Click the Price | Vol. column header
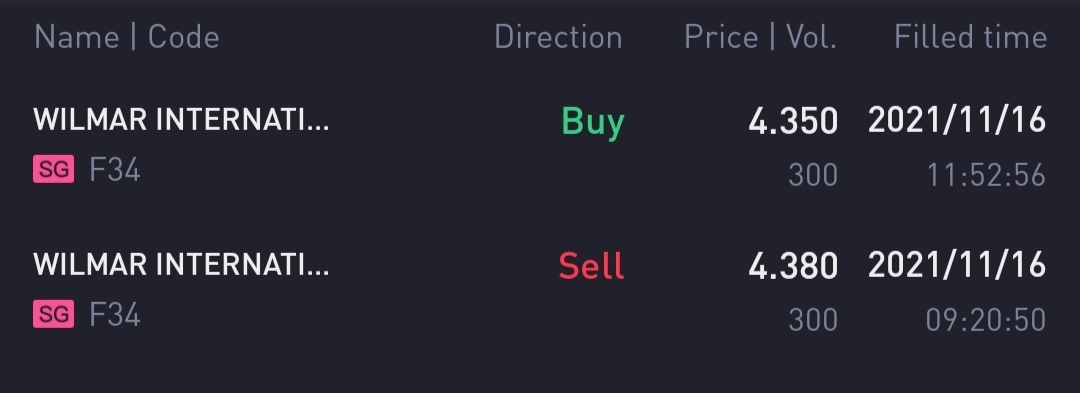The width and height of the screenshot is (1080, 393). pyautogui.click(x=760, y=36)
